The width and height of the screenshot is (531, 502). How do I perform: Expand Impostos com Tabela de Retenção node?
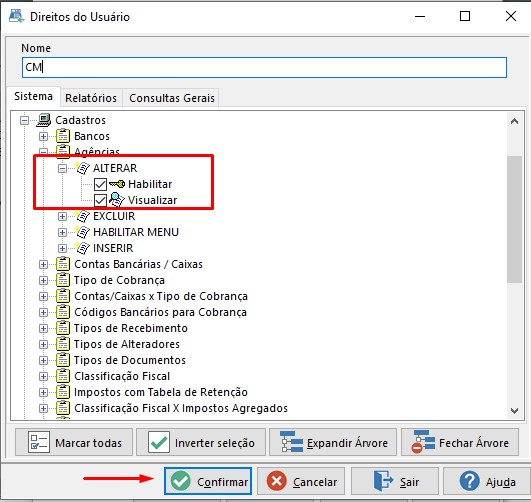pos(43,392)
